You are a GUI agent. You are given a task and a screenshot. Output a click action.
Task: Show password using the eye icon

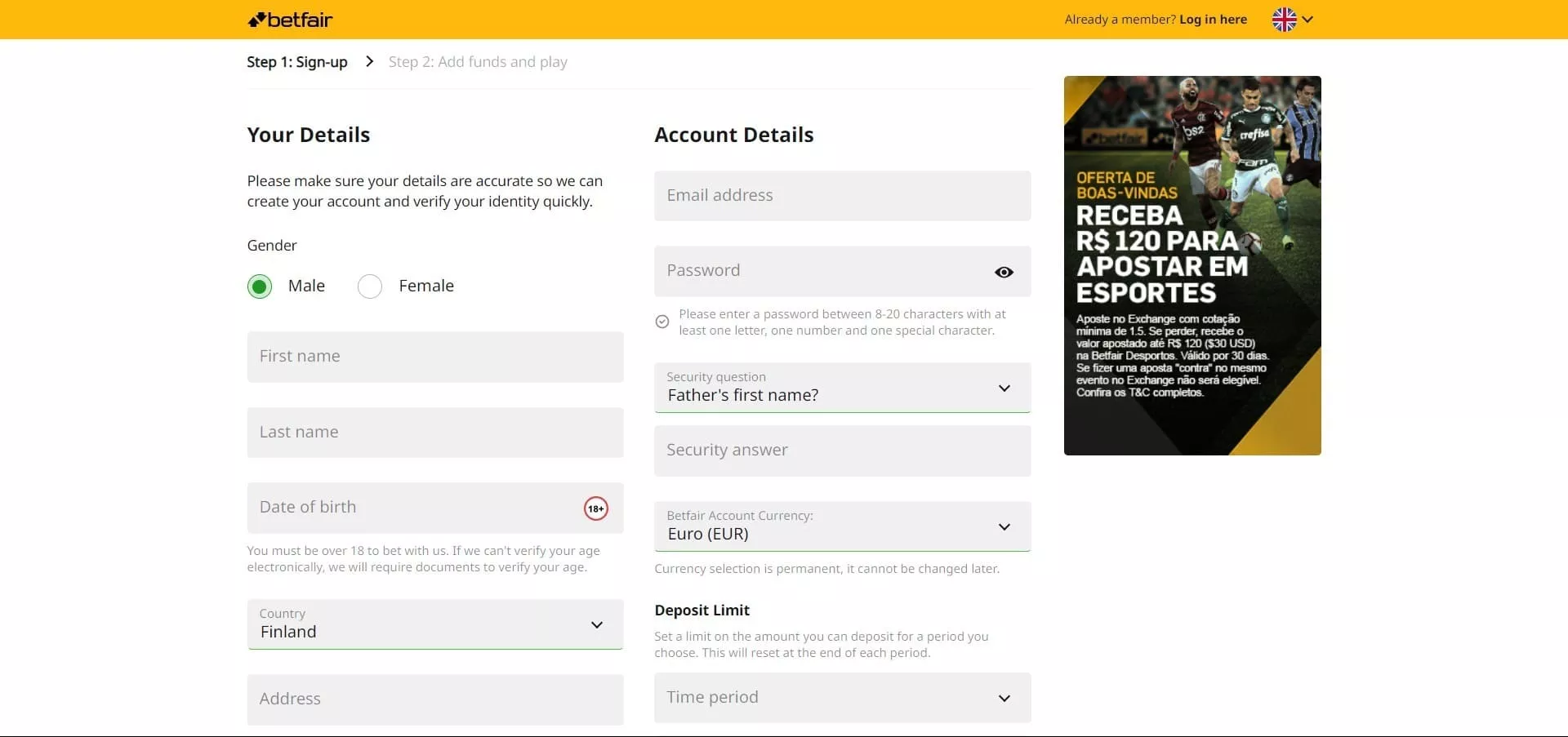1004,272
